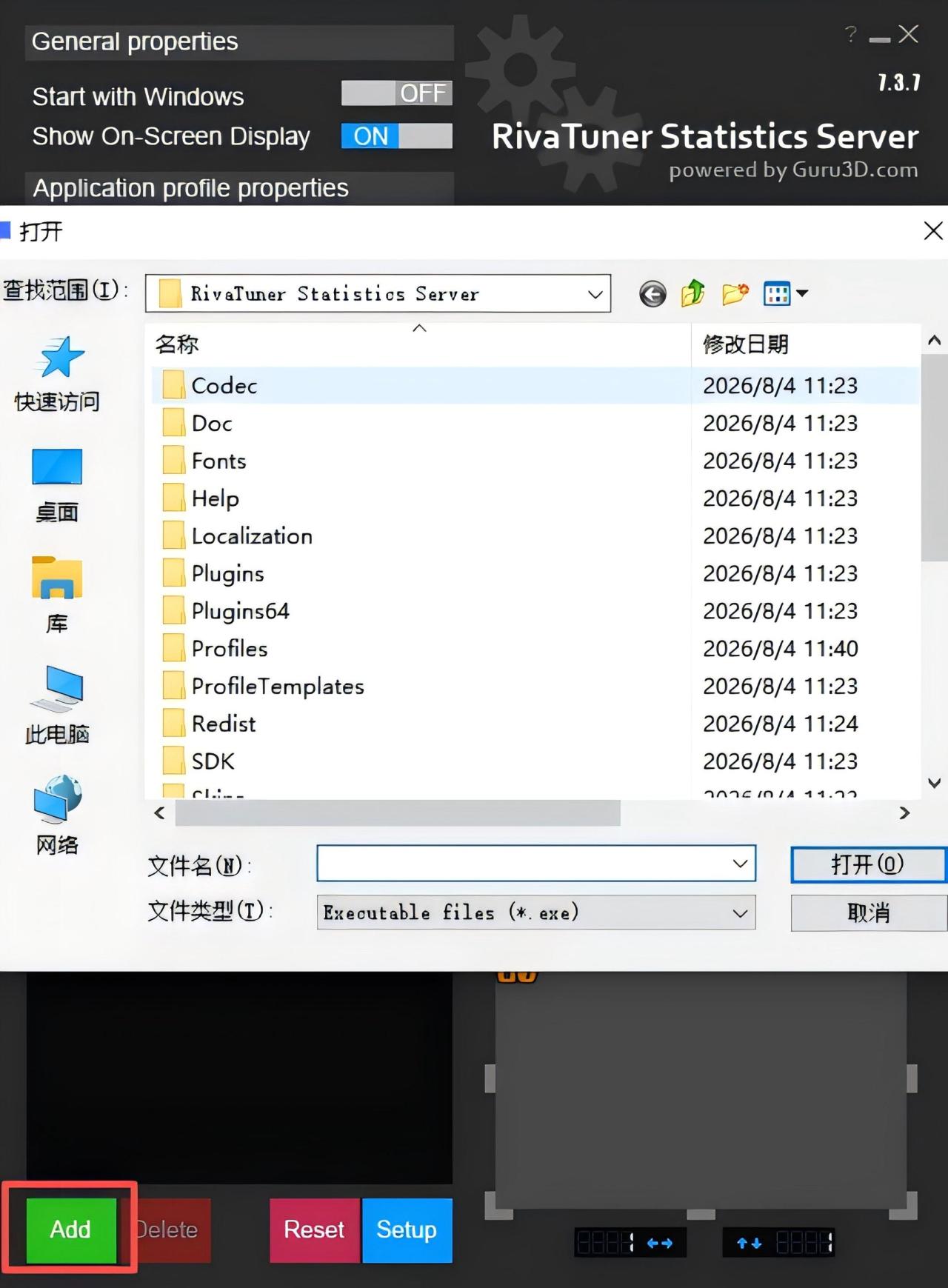Toggle Show On-Screen Display switch
Image resolution: width=948 pixels, height=1288 pixels.
coord(396,136)
